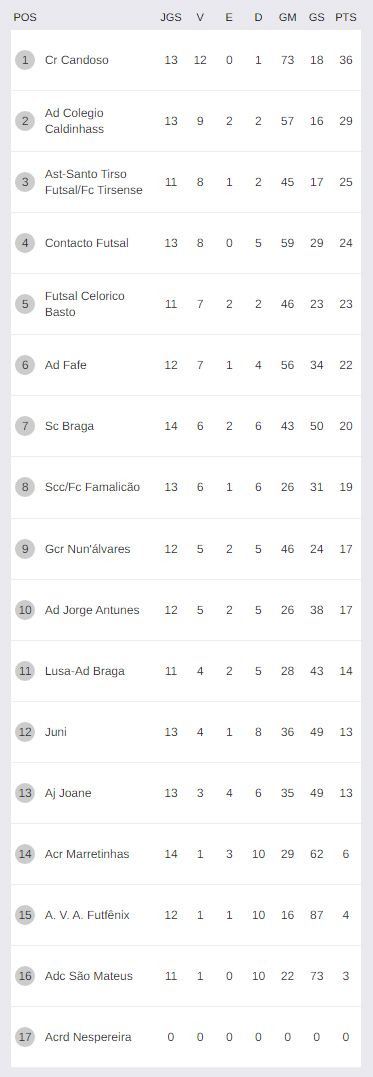Click the position 17 circle badge
Screen dimensions: 373x1077
click(x=25, y=1037)
